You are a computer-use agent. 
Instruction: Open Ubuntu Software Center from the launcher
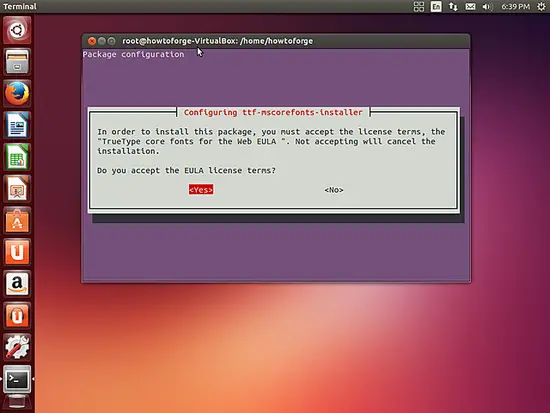coord(17,220)
